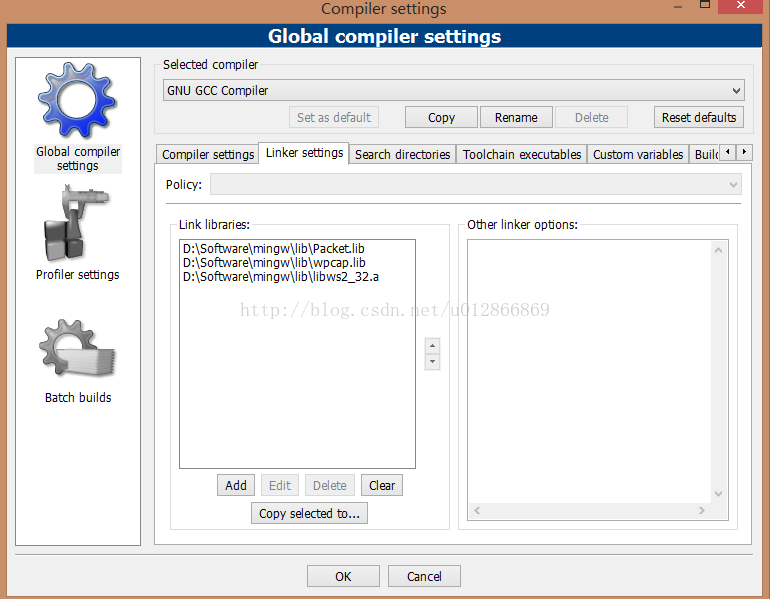Minimize the Compiler settings window
Viewport: 770px width, 599px height.
678,6
